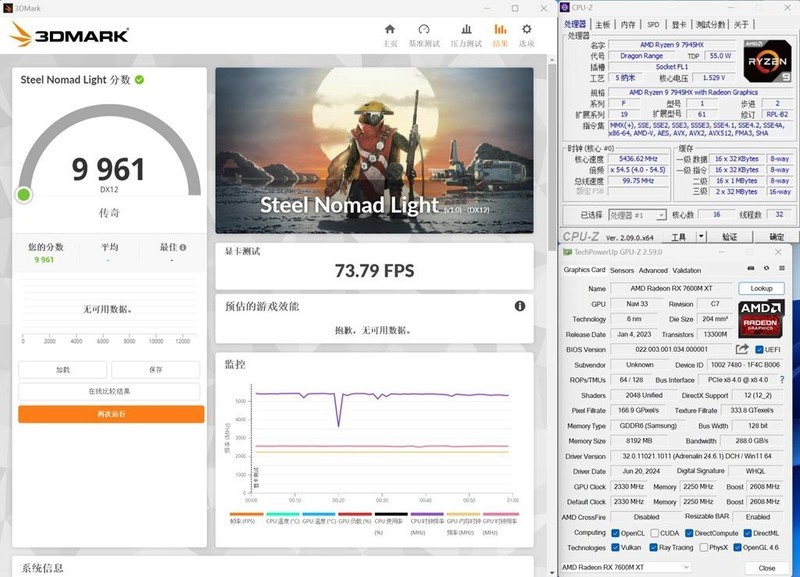Uncheck the Vulkan checkbox in GPU-Z
The width and height of the screenshot is (800, 577).
pyautogui.click(x=615, y=548)
